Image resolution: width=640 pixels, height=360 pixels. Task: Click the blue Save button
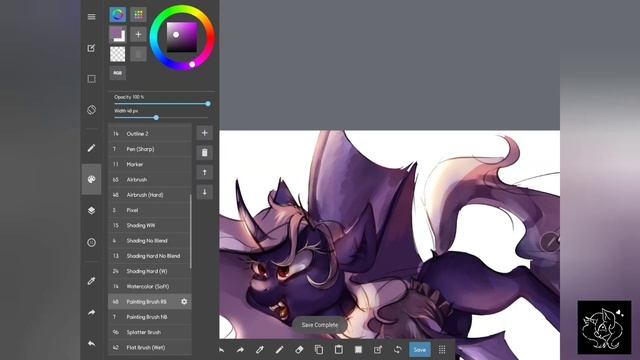click(x=420, y=350)
